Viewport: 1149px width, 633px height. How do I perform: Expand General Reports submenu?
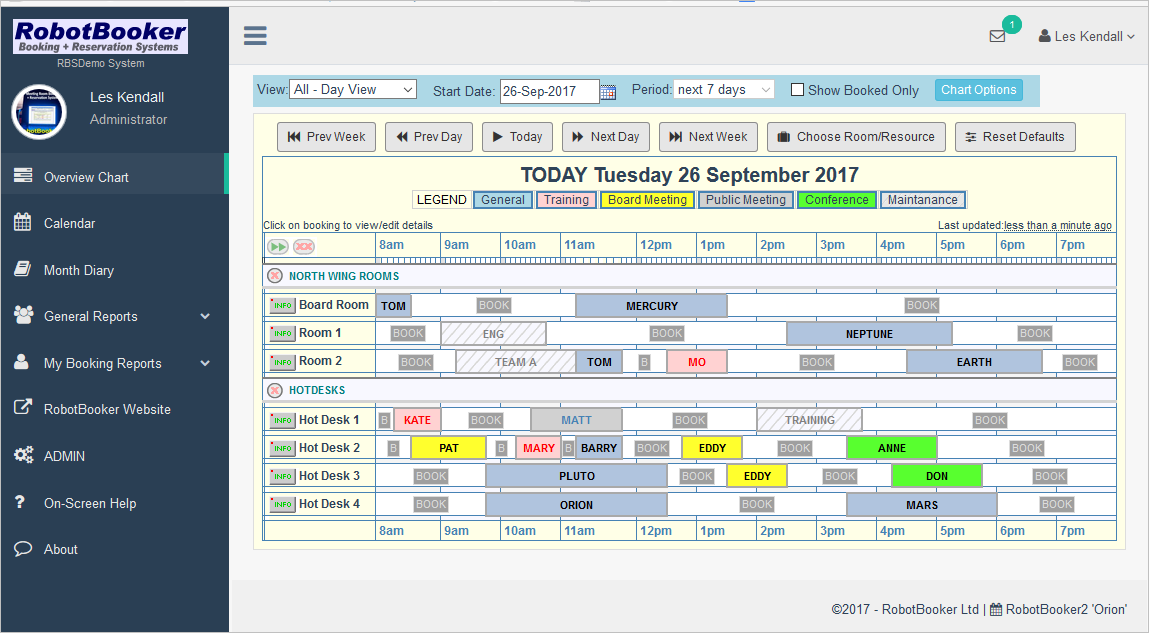(114, 316)
